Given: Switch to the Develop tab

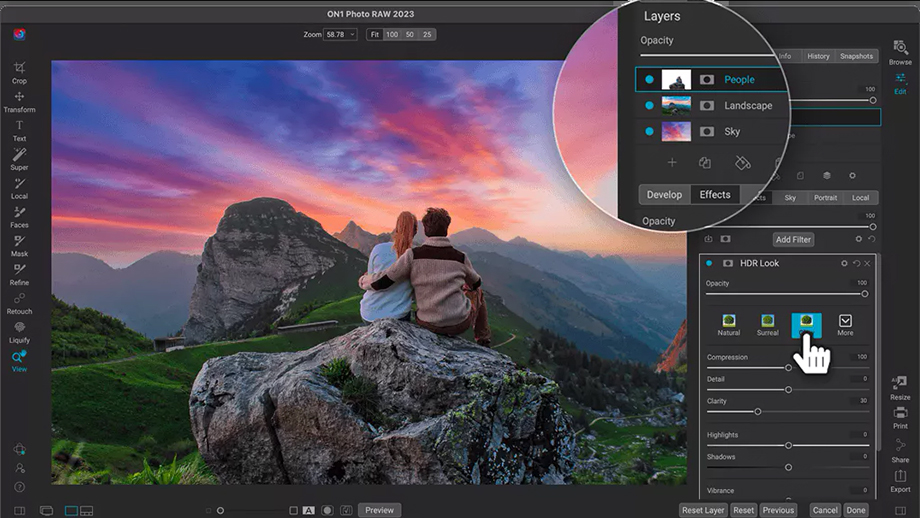Looking at the screenshot, I should click(664, 195).
